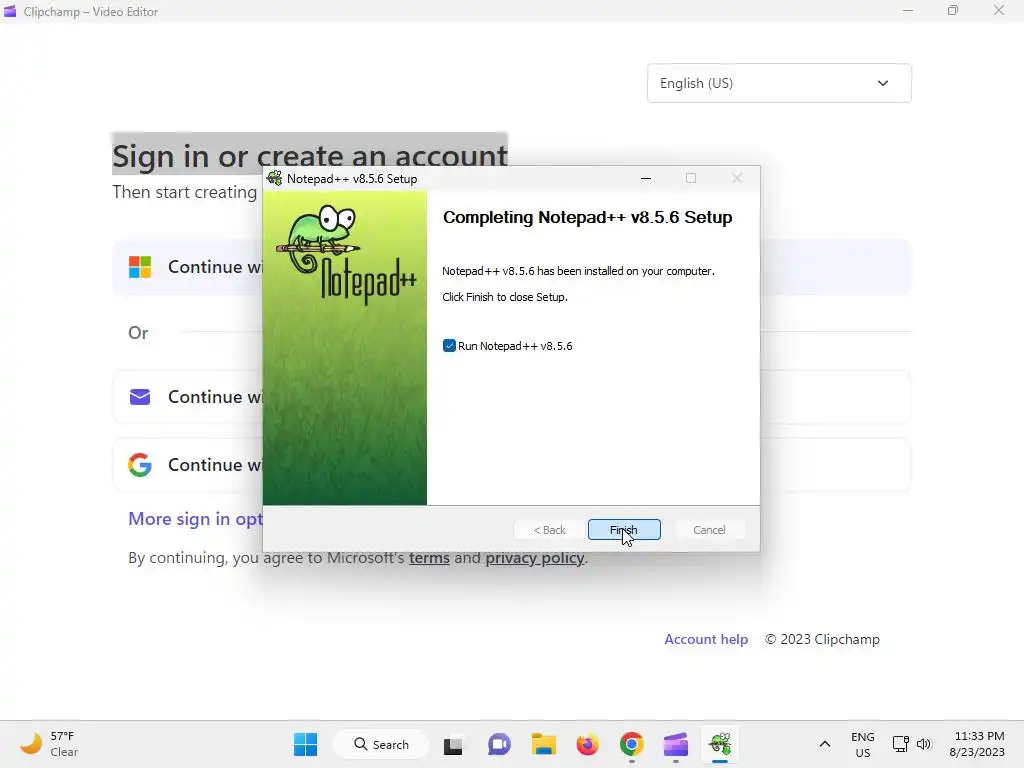Viewport: 1024px width, 768px height.
Task: Click the '© 2023 Clipchamp' copyright text
Action: coord(822,639)
